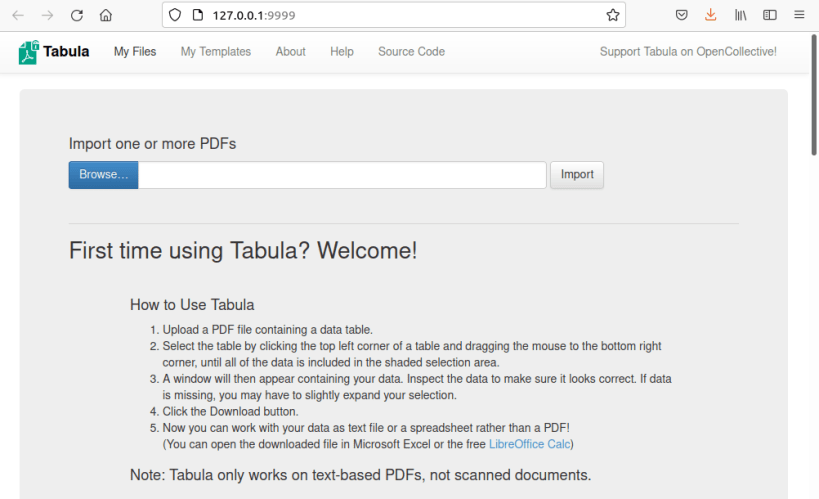Image resolution: width=819 pixels, height=499 pixels.
Task: Click the green Tabula logo icon
Action: pyautogui.click(x=28, y=52)
